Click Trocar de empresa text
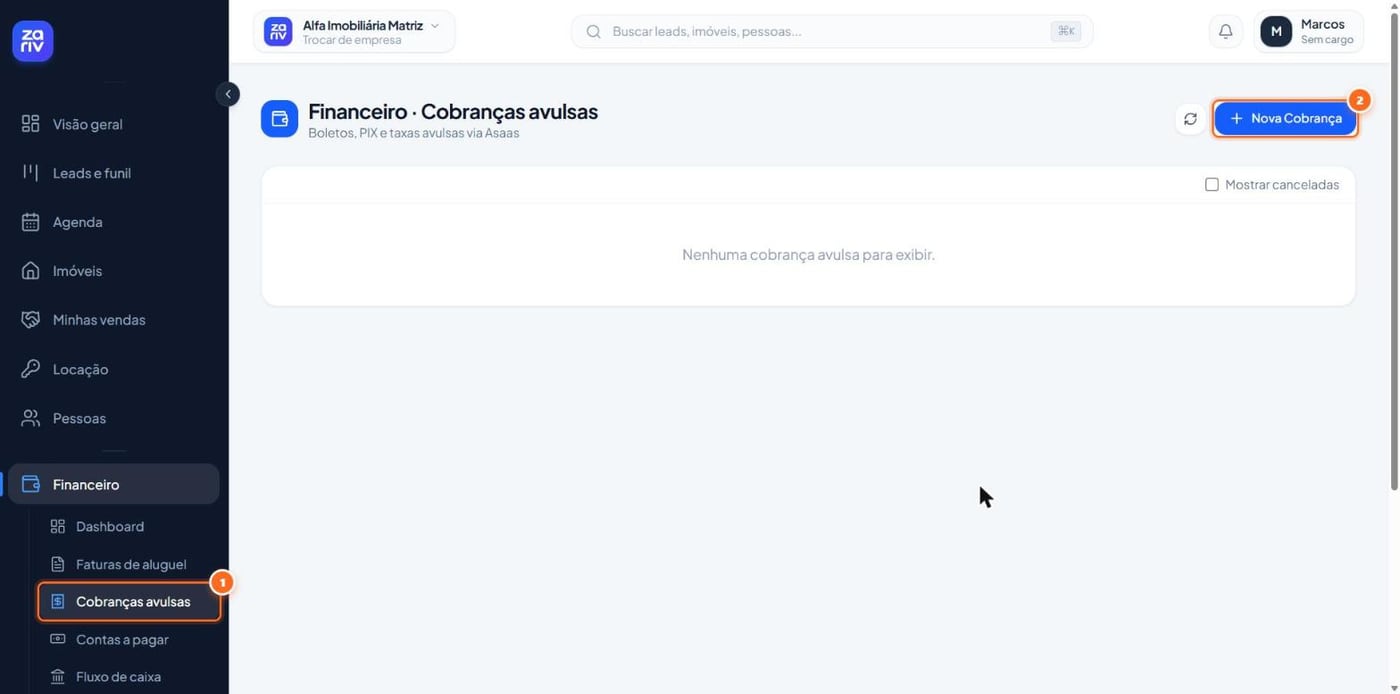Image resolution: width=1400 pixels, height=694 pixels. coord(352,40)
